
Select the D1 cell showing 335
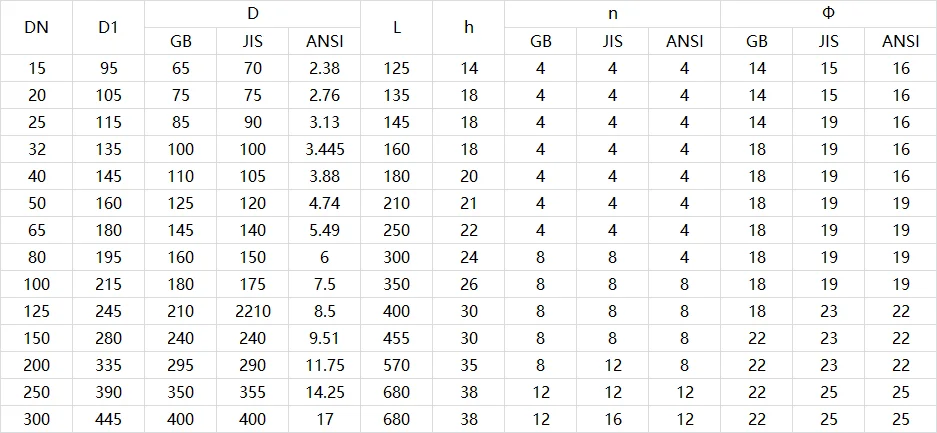(x=109, y=366)
